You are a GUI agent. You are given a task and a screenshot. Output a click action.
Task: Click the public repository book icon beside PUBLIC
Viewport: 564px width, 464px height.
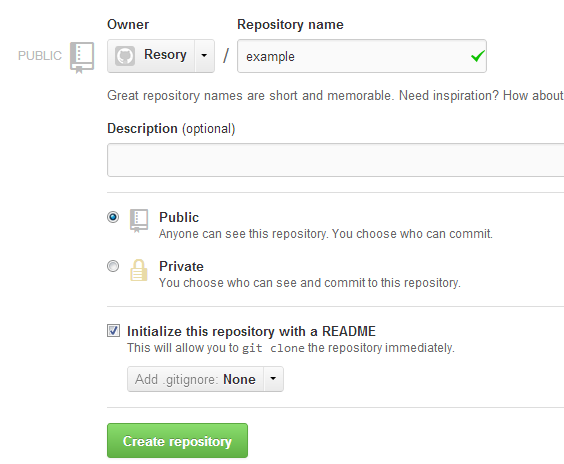tap(82, 58)
